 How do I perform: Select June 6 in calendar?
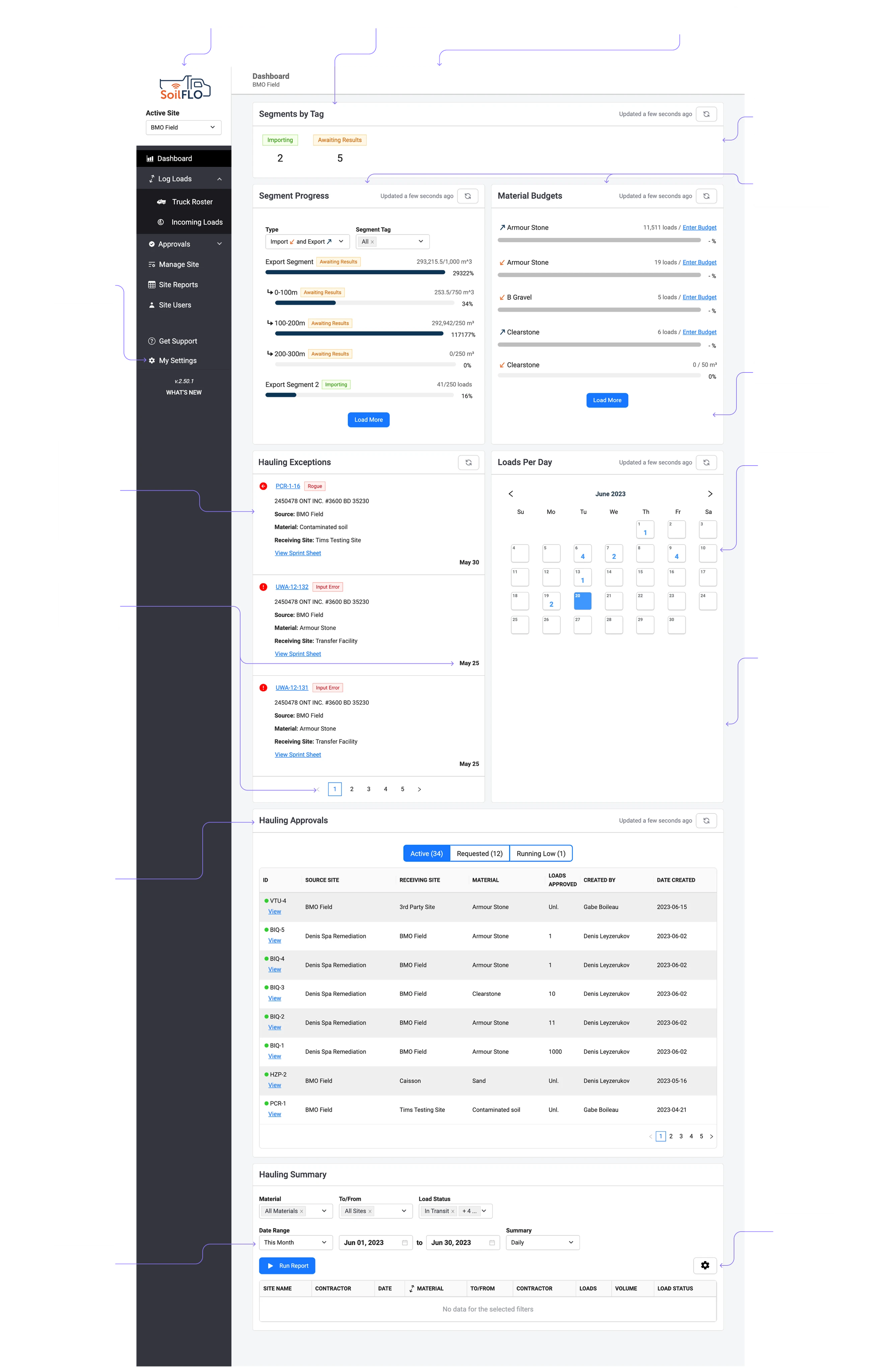(x=582, y=553)
